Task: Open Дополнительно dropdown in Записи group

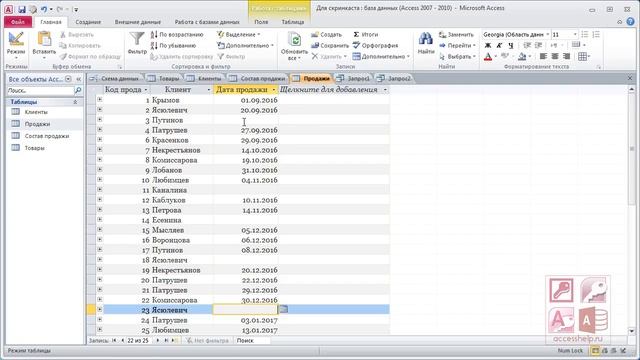Action: tap(381, 56)
